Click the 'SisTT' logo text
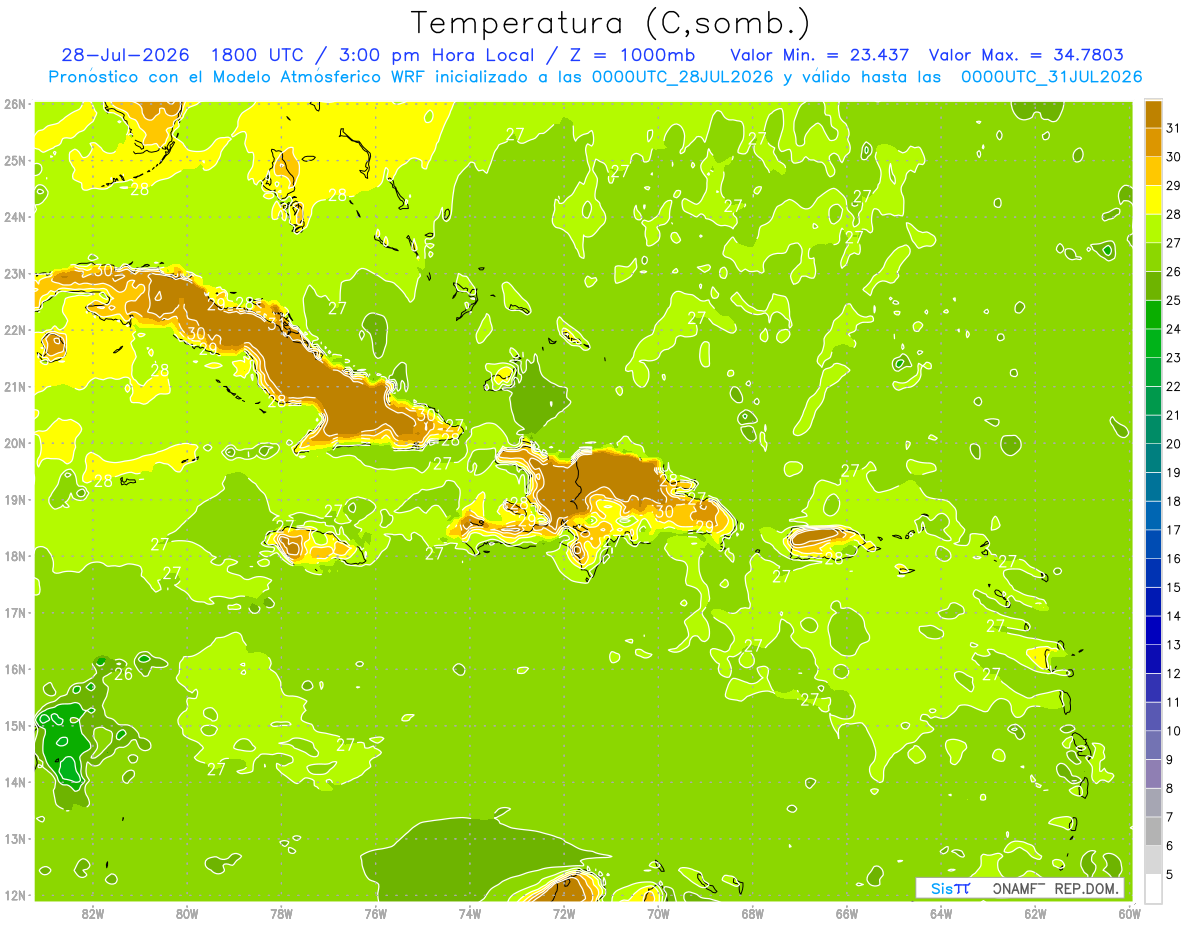 (x=950, y=888)
